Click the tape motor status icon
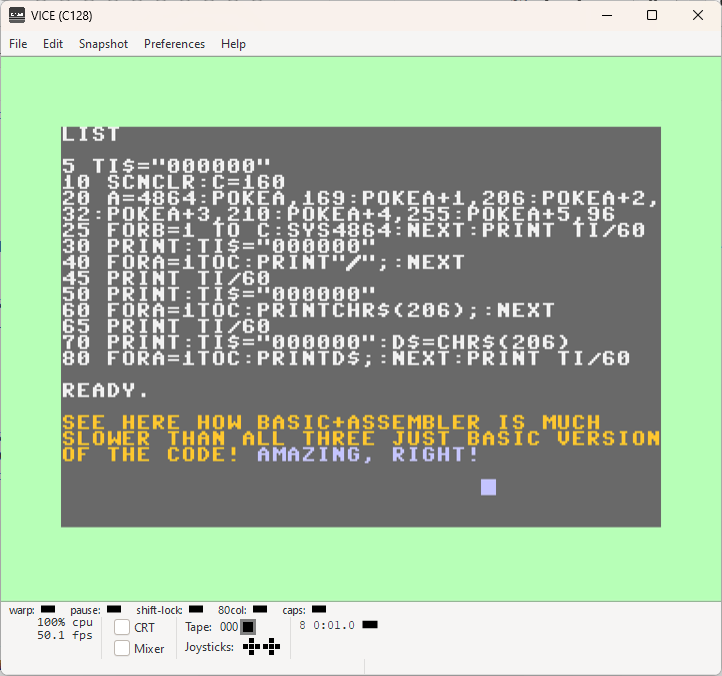The width and height of the screenshot is (722, 676). (x=248, y=627)
